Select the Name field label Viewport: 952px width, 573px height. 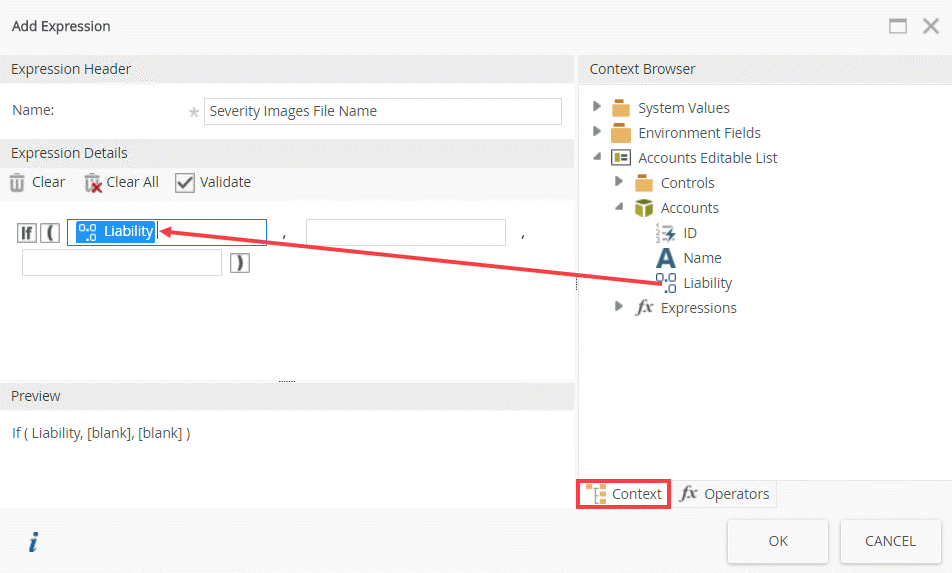[x=702, y=258]
